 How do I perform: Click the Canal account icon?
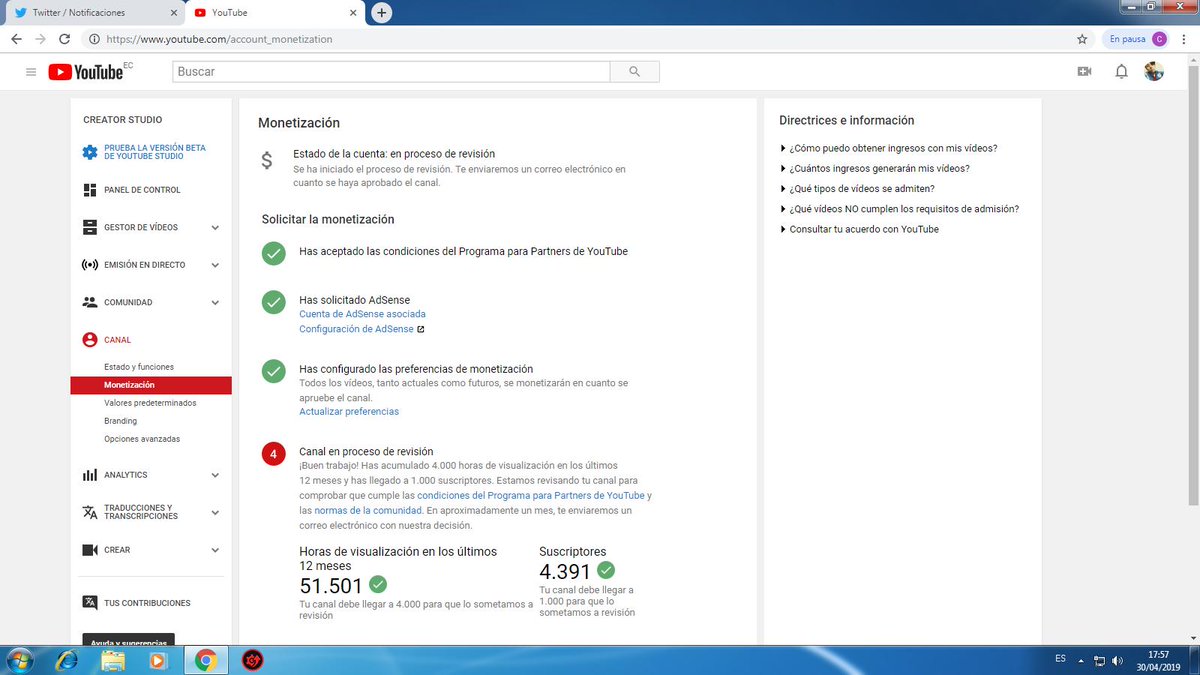click(90, 340)
